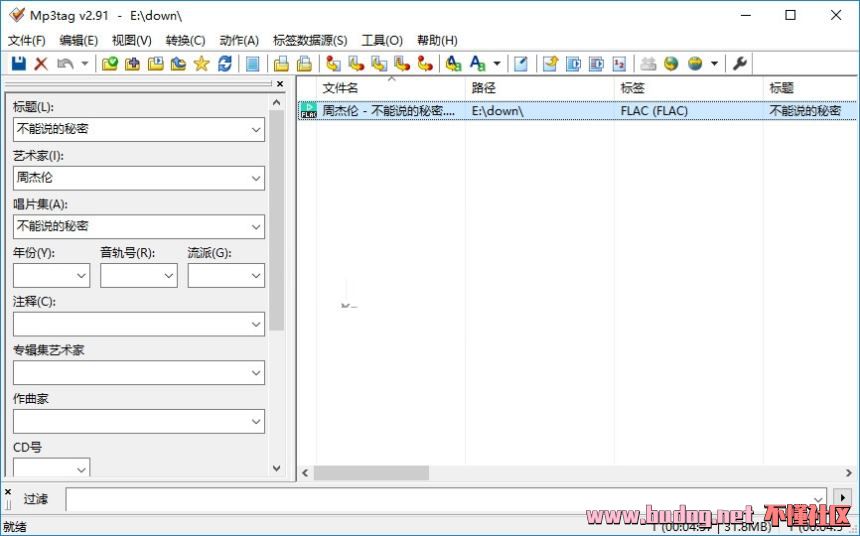Load playlist via folder with play arrow icon
Screen dimensions: 860x536
tap(156, 64)
